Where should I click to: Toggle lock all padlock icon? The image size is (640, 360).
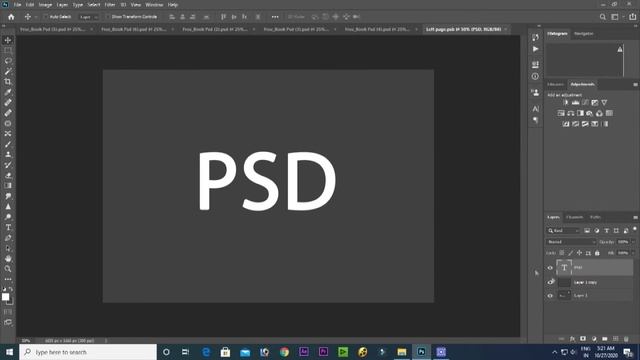pyautogui.click(x=597, y=253)
